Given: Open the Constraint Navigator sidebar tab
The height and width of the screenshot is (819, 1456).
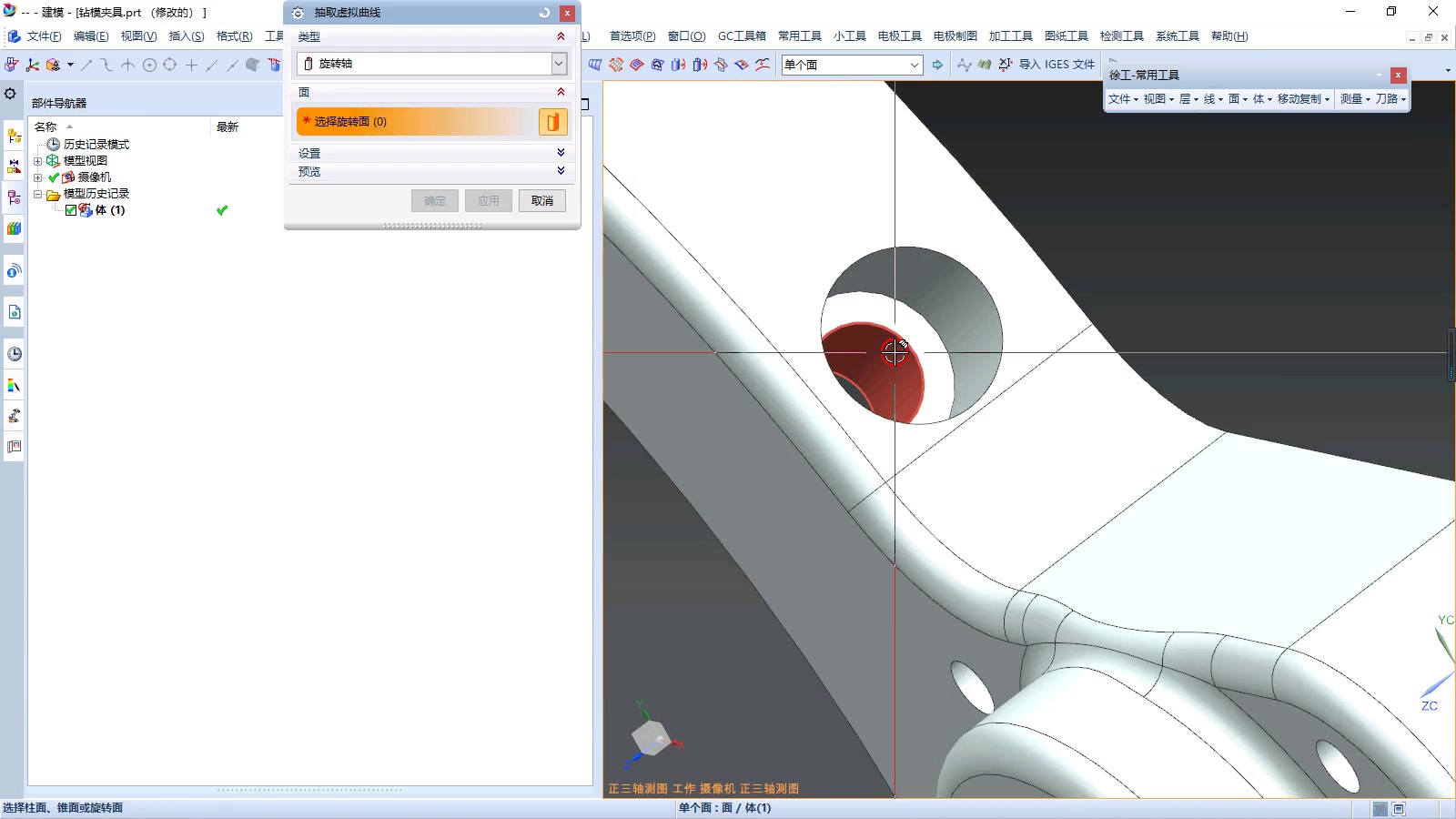Looking at the screenshot, I should click(x=14, y=167).
